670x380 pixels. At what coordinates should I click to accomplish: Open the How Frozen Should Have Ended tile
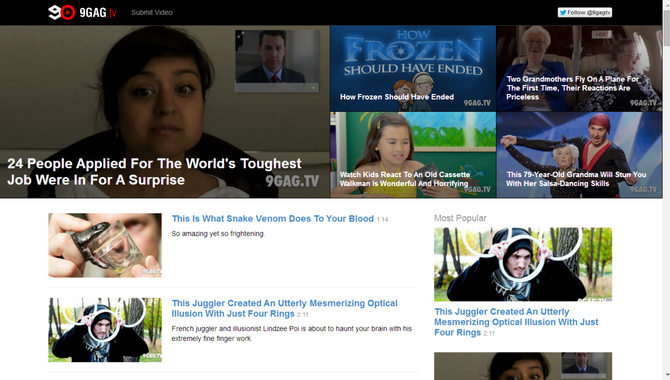click(413, 68)
